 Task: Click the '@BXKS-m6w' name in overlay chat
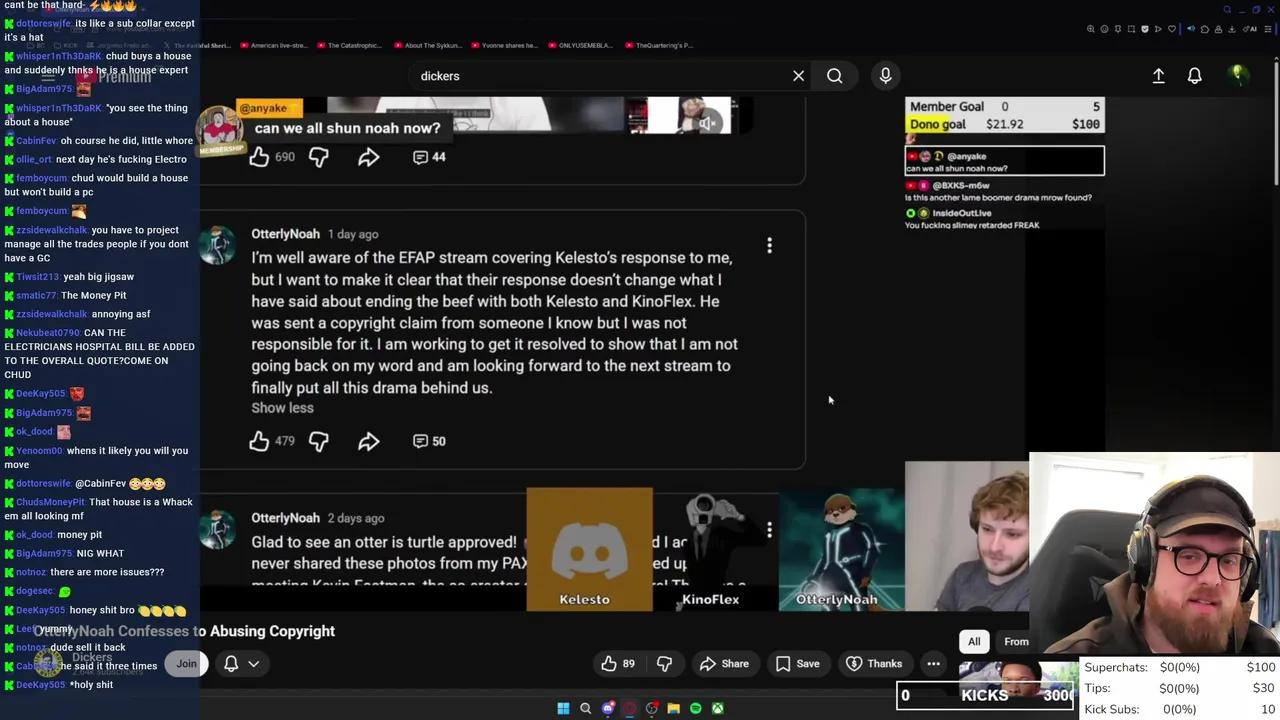(961, 186)
